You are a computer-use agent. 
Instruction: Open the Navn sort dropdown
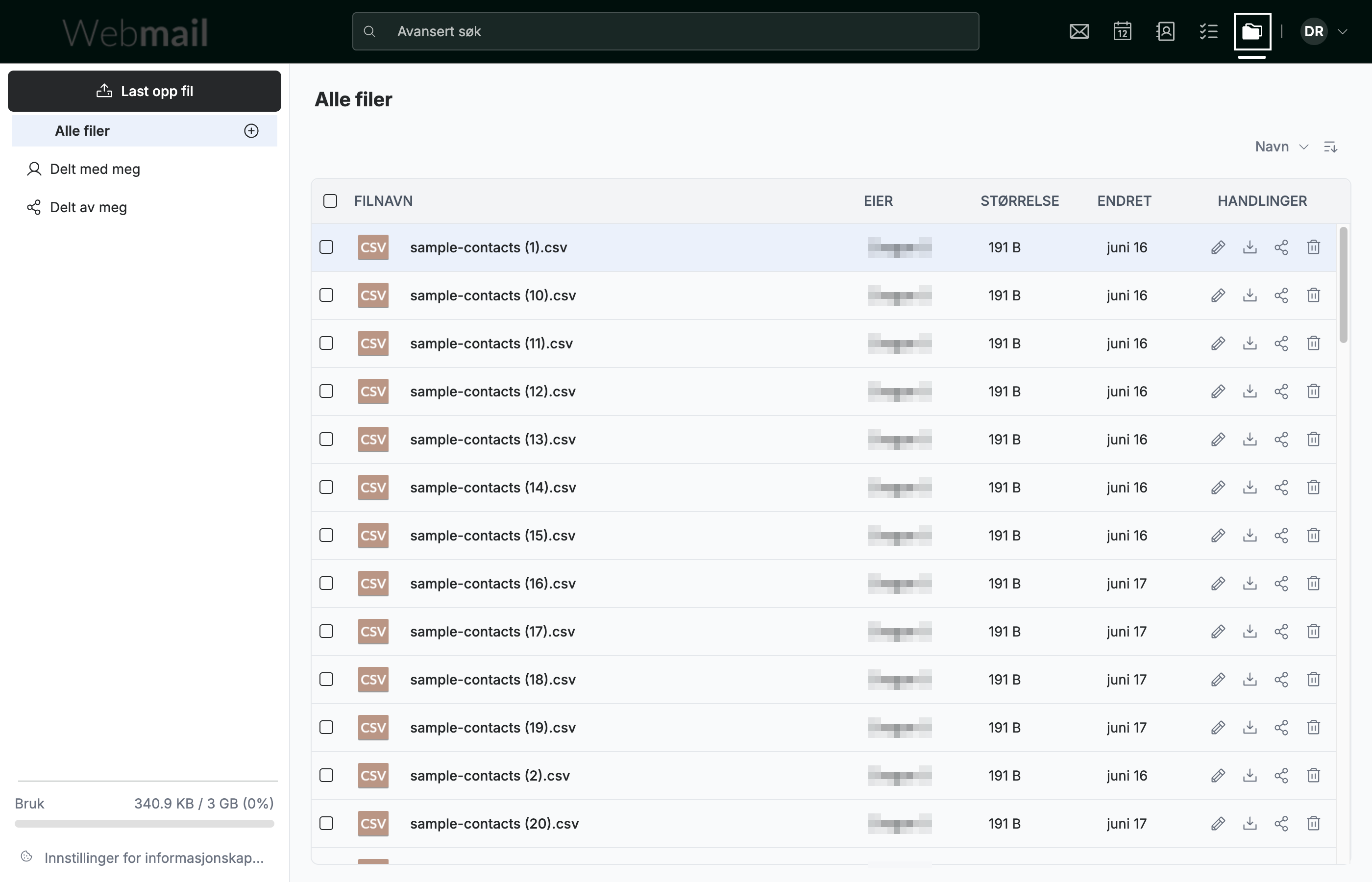click(1281, 147)
